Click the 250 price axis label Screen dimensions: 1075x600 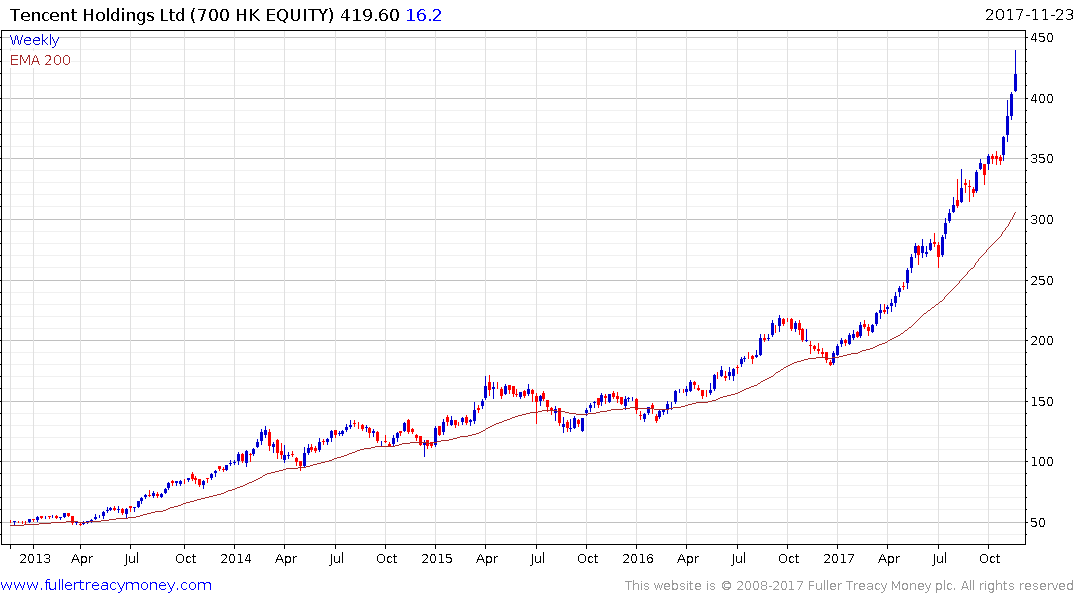tap(1042, 280)
